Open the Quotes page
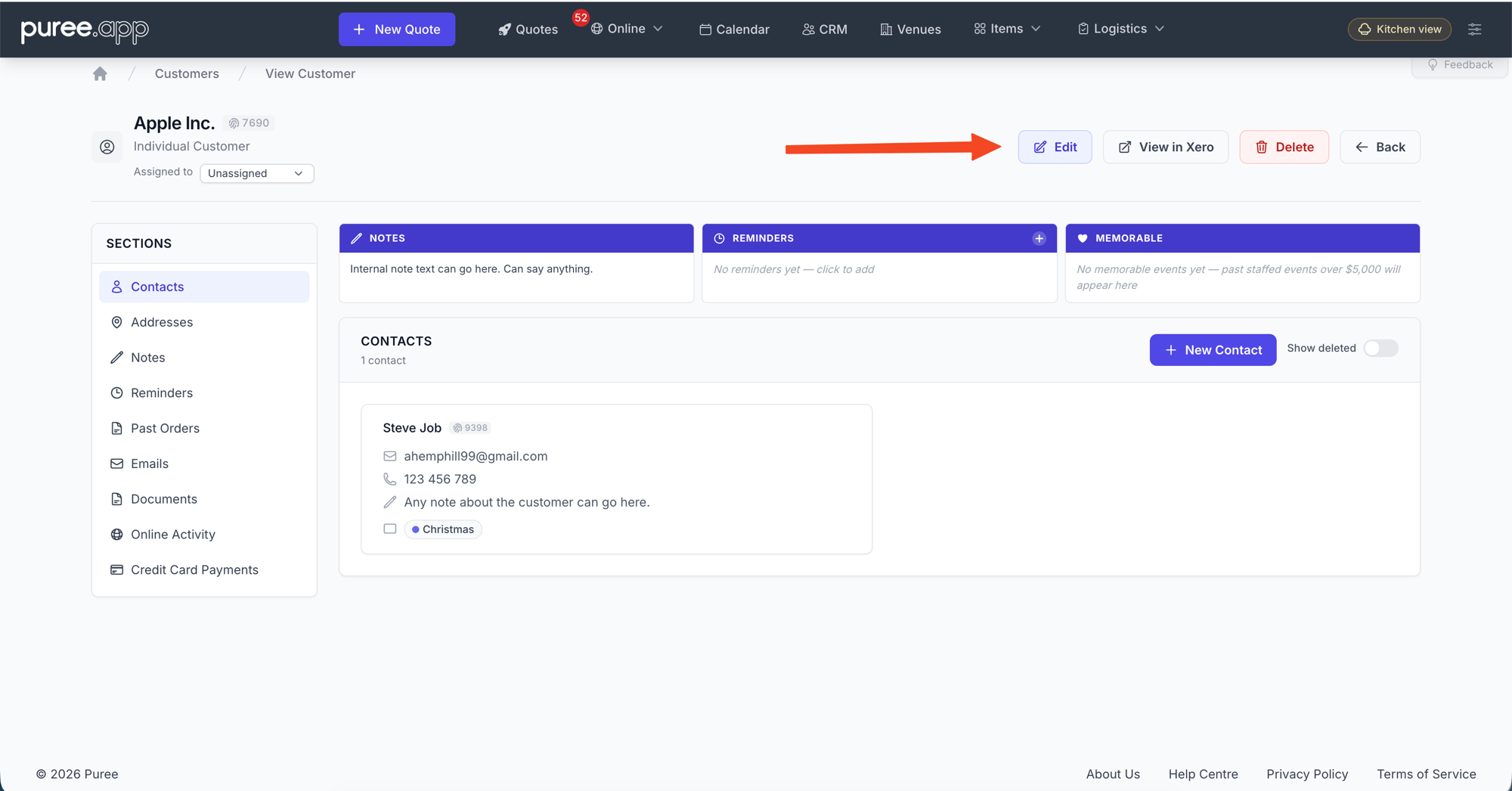The height and width of the screenshot is (791, 1512). pyautogui.click(x=528, y=29)
